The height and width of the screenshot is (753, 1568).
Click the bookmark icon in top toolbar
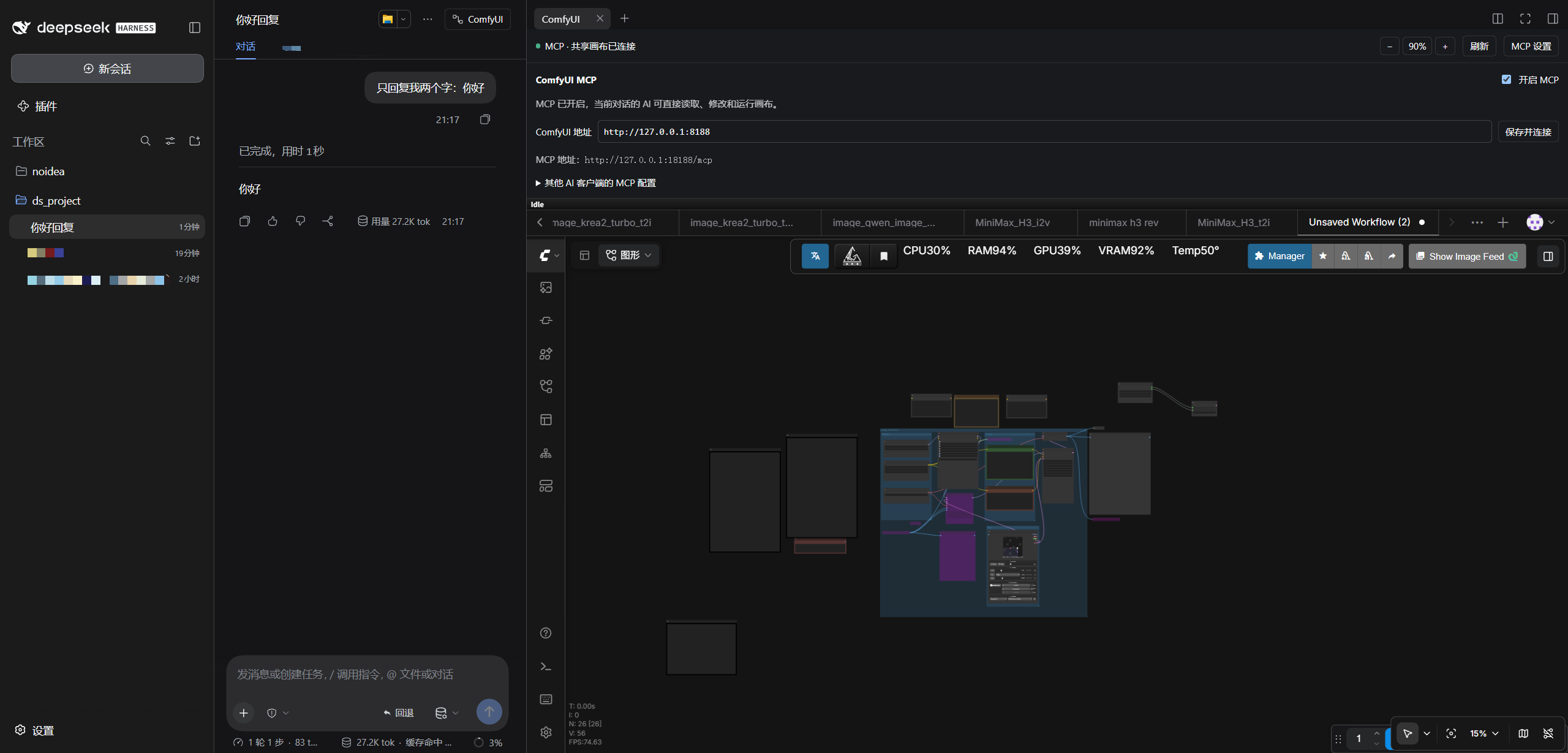coord(884,256)
